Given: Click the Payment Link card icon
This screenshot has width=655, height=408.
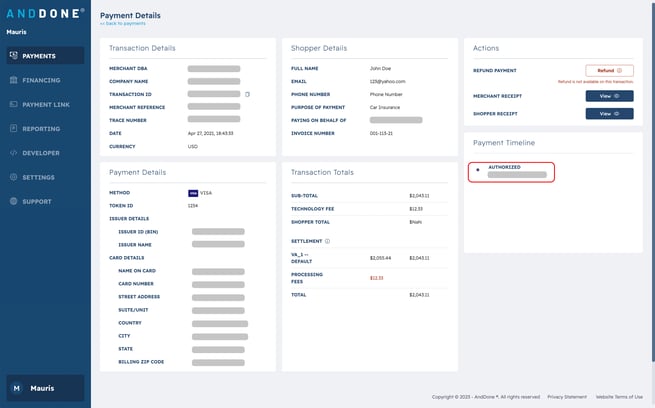Looking at the screenshot, I should coord(13,104).
